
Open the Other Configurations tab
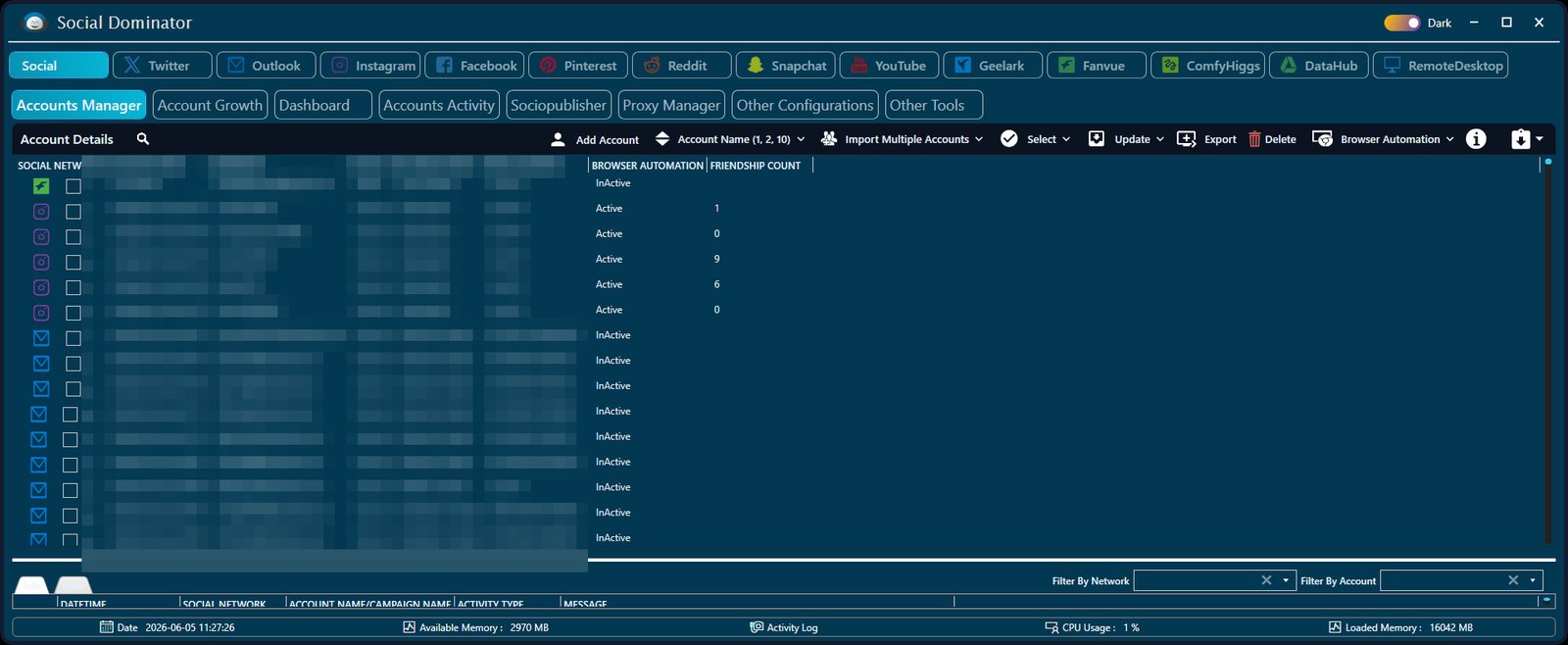pyautogui.click(x=805, y=105)
